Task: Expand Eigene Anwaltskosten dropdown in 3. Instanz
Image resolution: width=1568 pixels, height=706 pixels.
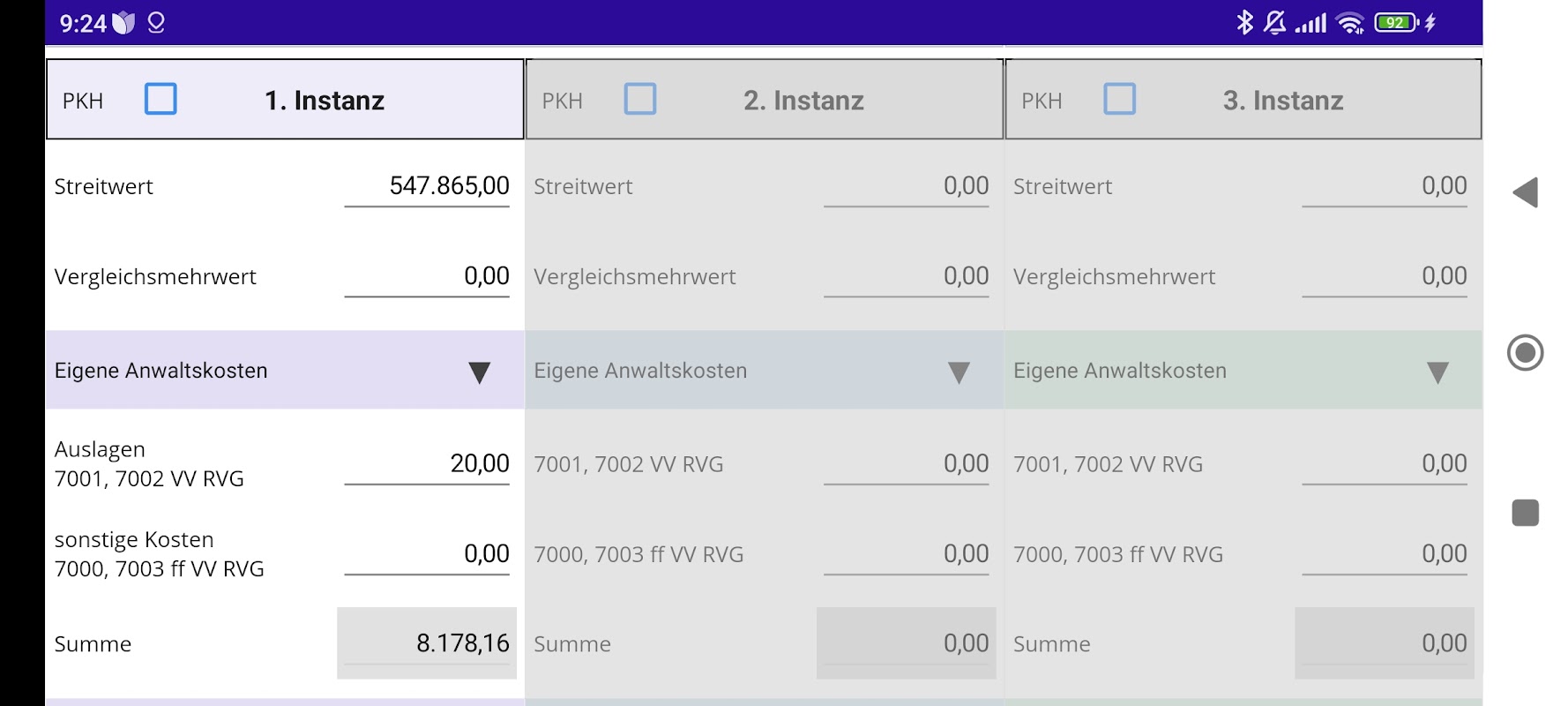Action: 1437,372
